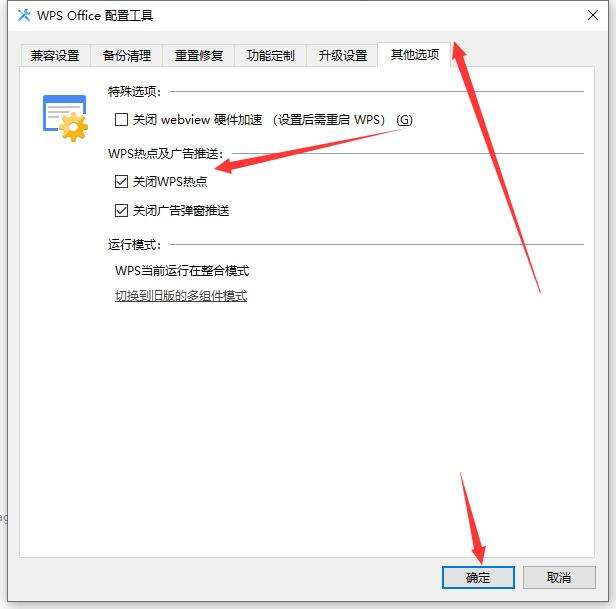Click the 运行模式 section heading
This screenshot has height=609, width=616.
click(134, 244)
